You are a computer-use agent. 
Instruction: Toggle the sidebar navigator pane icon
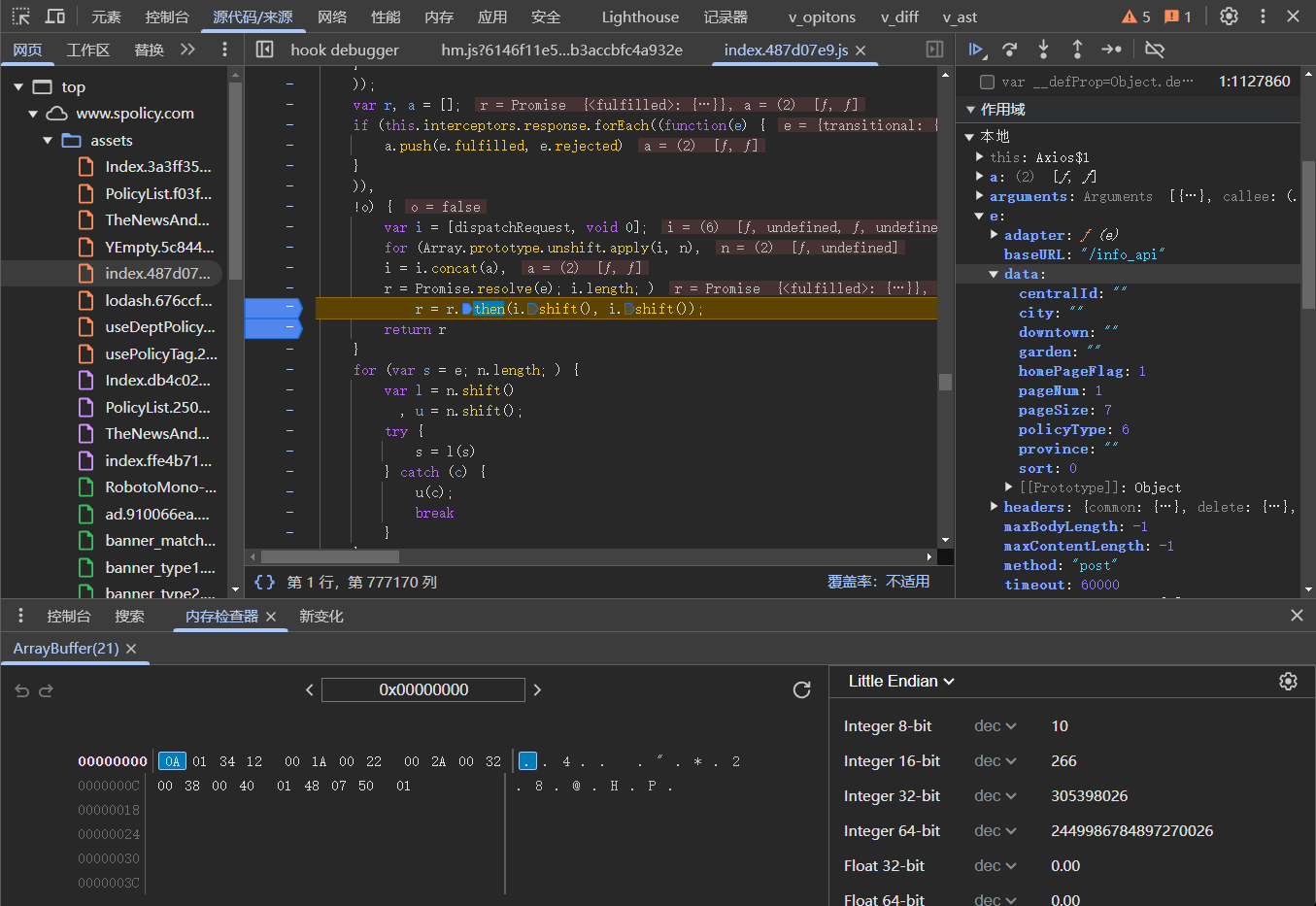264,50
